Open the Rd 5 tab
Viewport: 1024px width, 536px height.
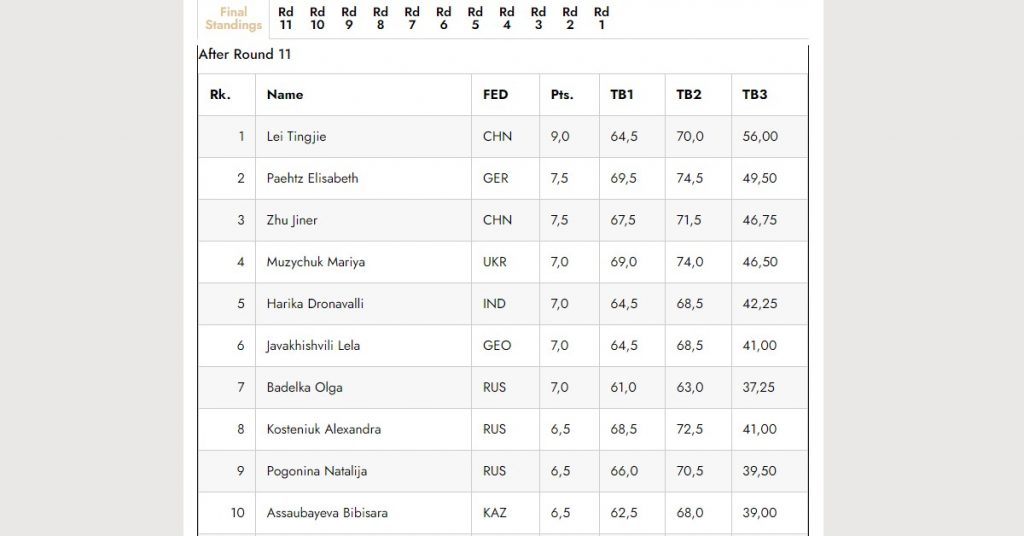[x=475, y=19]
